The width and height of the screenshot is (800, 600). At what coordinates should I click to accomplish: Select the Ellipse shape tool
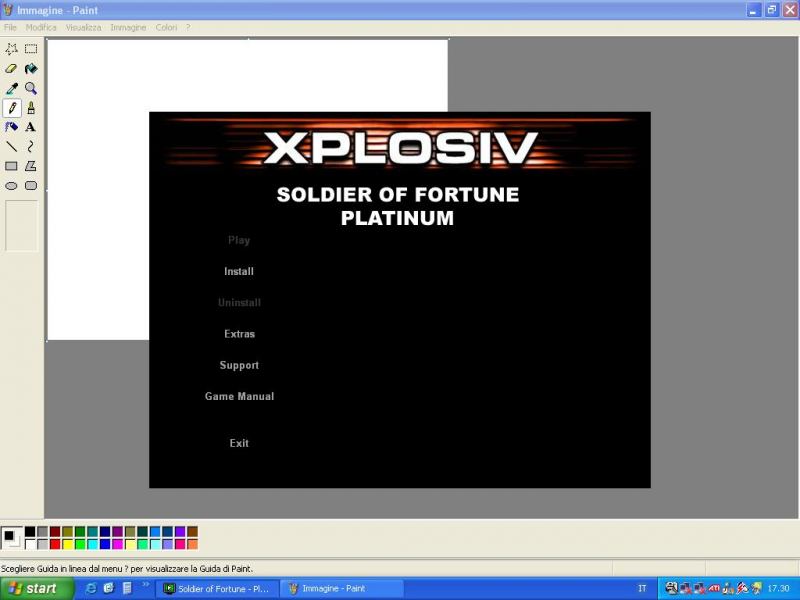[x=11, y=186]
